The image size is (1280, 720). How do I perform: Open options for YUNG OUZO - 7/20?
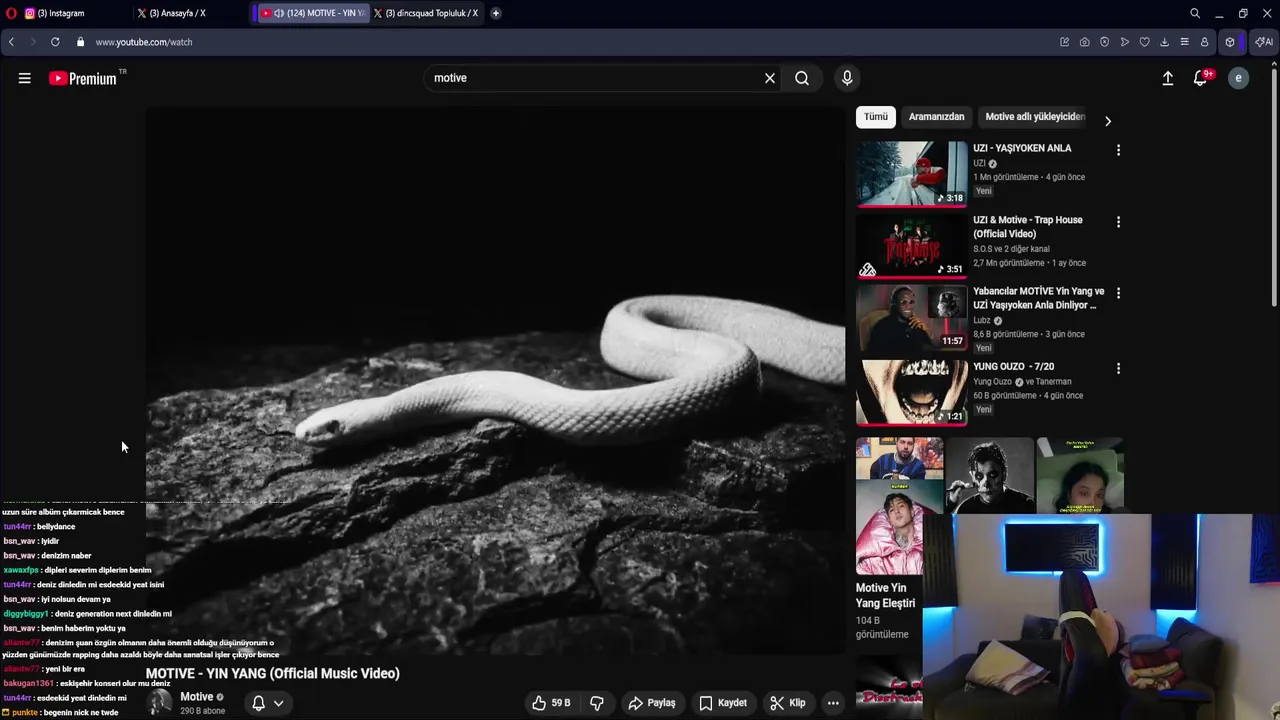[1118, 368]
